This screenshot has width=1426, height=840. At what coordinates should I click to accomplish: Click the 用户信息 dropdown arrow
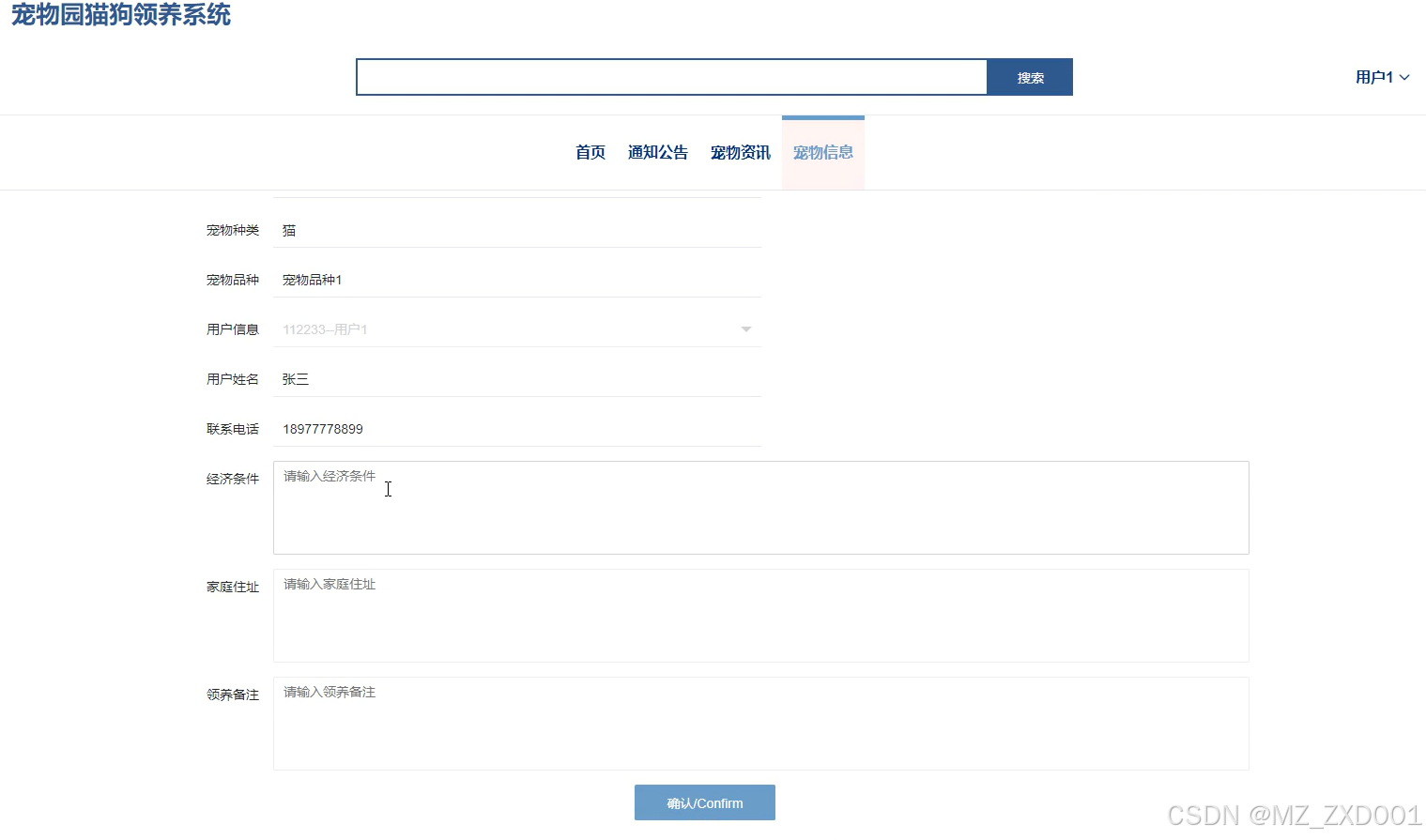click(x=746, y=329)
